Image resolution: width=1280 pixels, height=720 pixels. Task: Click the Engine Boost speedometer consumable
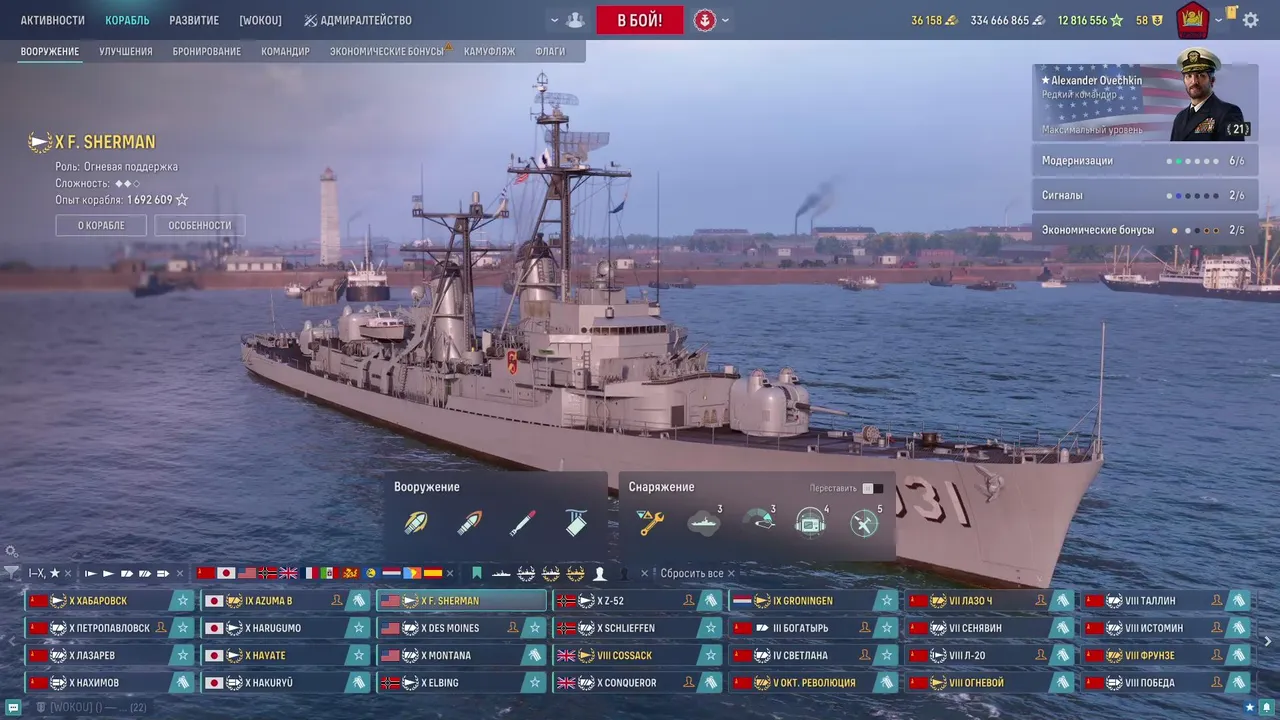758,522
